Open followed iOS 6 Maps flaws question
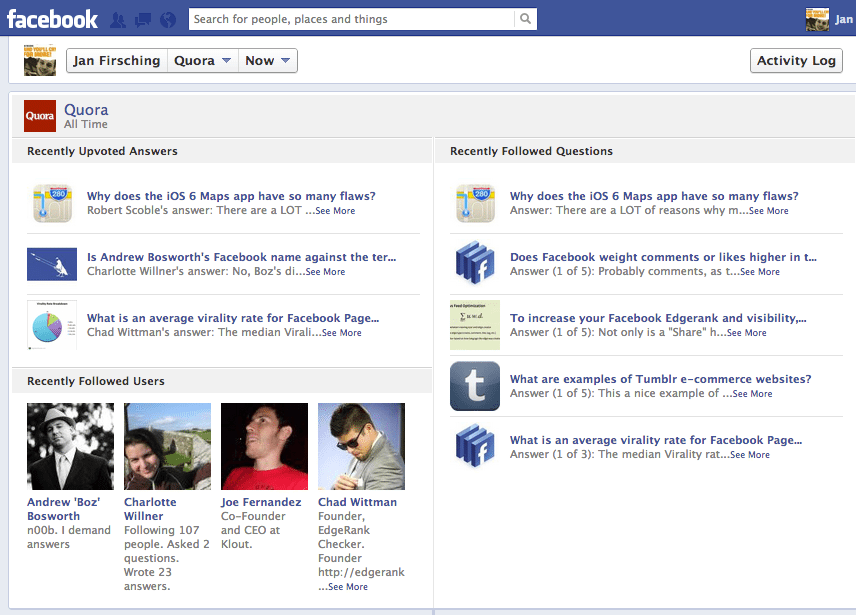The width and height of the screenshot is (856, 615). pyautogui.click(x=654, y=196)
